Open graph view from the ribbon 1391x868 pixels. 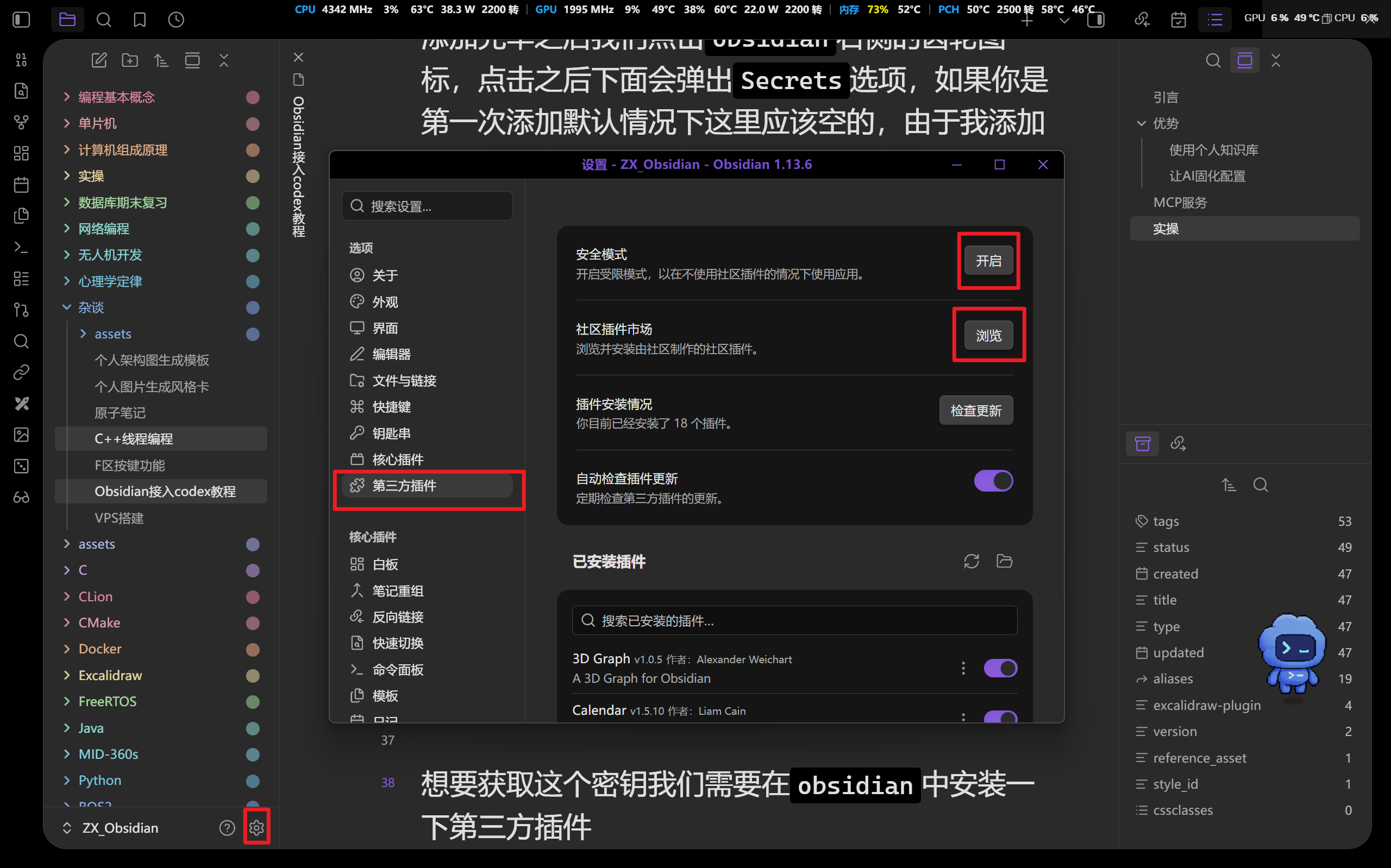(21, 122)
